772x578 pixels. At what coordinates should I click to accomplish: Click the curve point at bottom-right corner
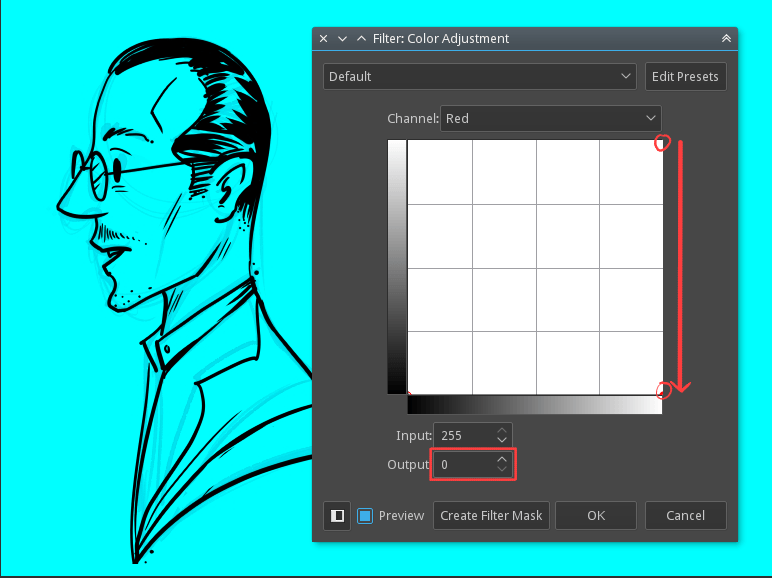[663, 394]
